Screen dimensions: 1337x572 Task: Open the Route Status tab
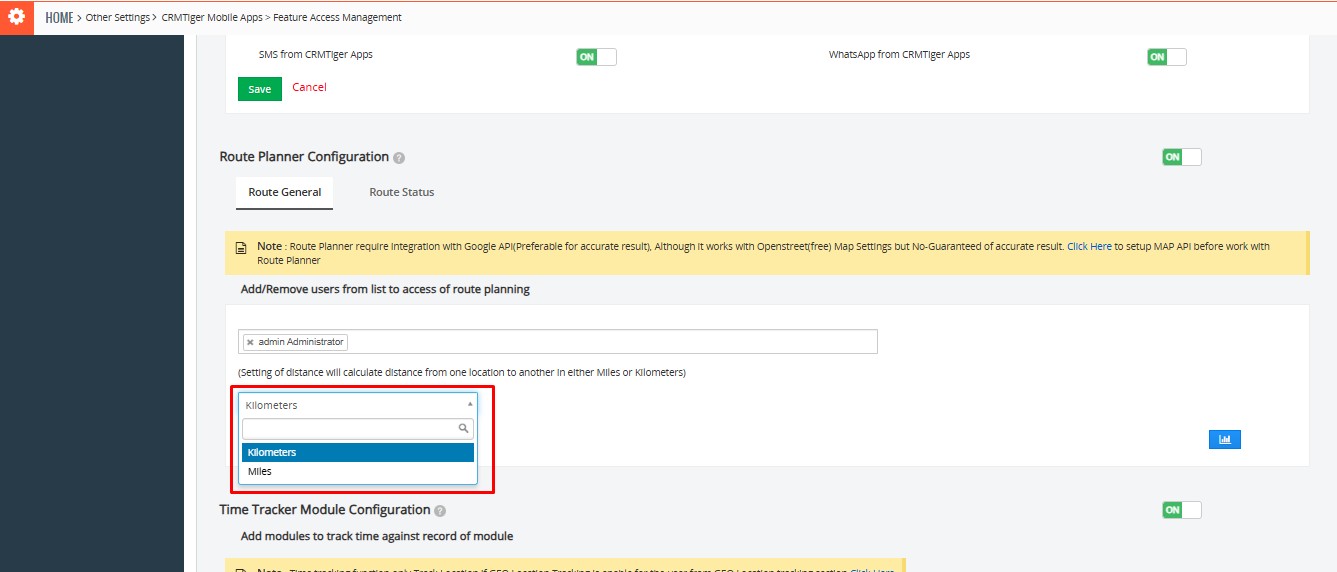click(x=402, y=192)
